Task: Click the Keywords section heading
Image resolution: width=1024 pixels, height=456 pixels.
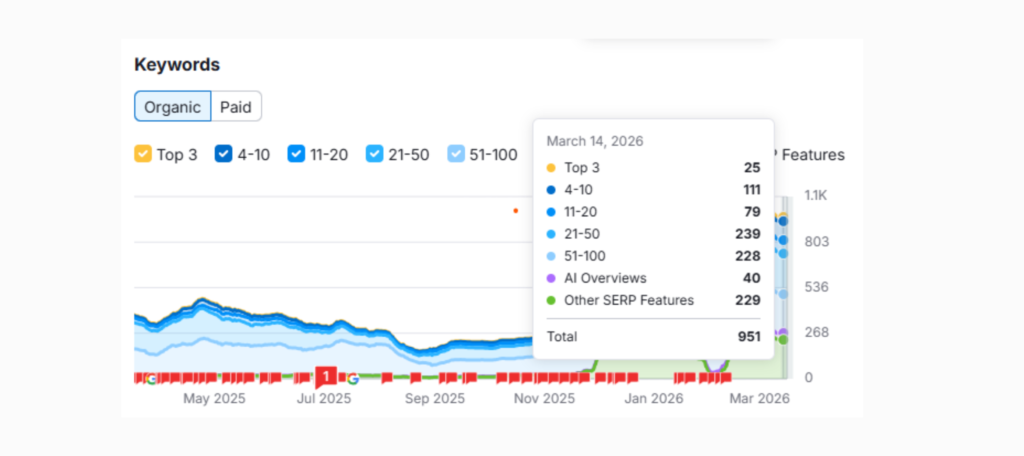Action: (x=177, y=65)
